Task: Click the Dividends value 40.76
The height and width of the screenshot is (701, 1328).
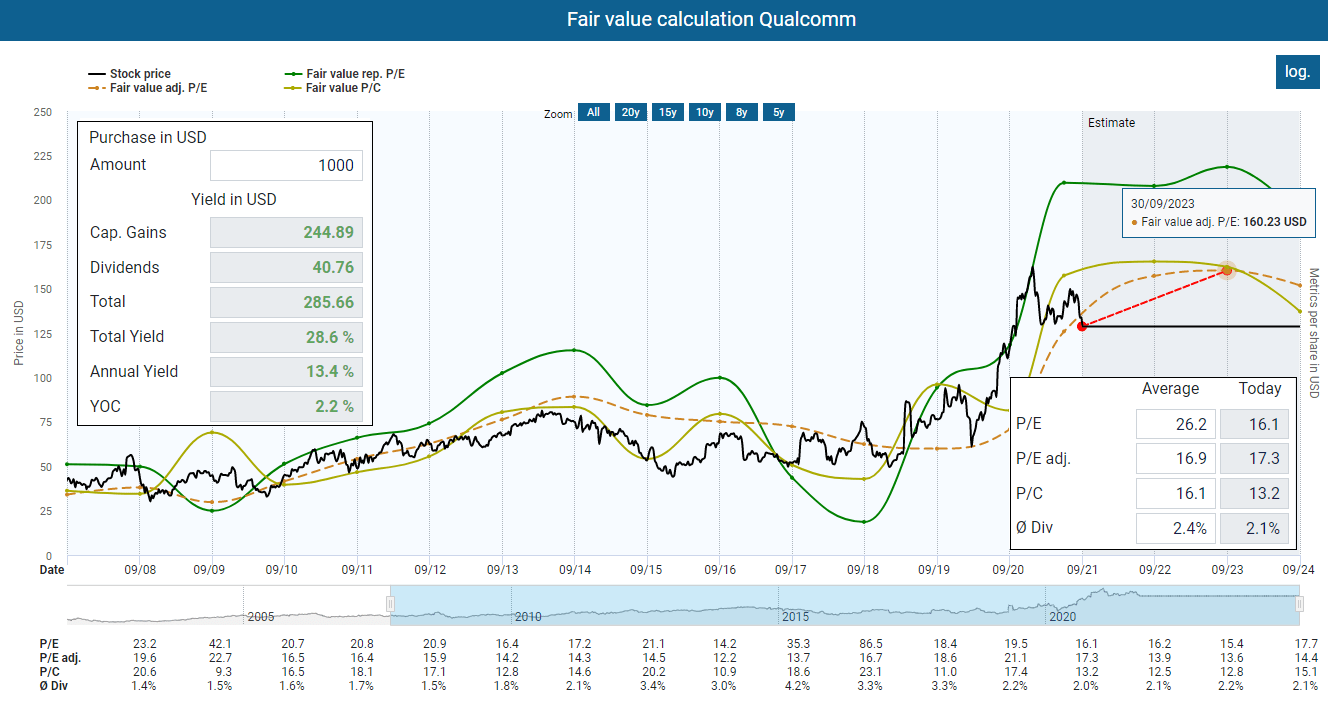Action: point(287,268)
